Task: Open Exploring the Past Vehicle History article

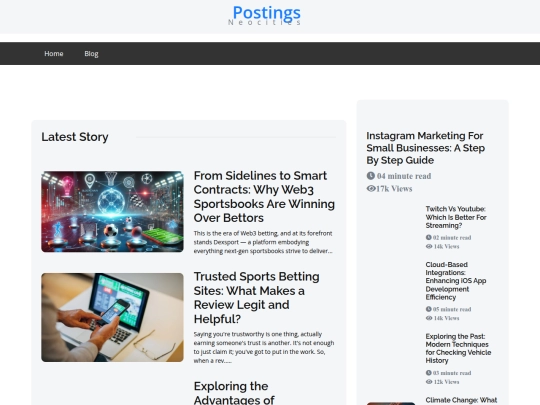Action: point(458,349)
